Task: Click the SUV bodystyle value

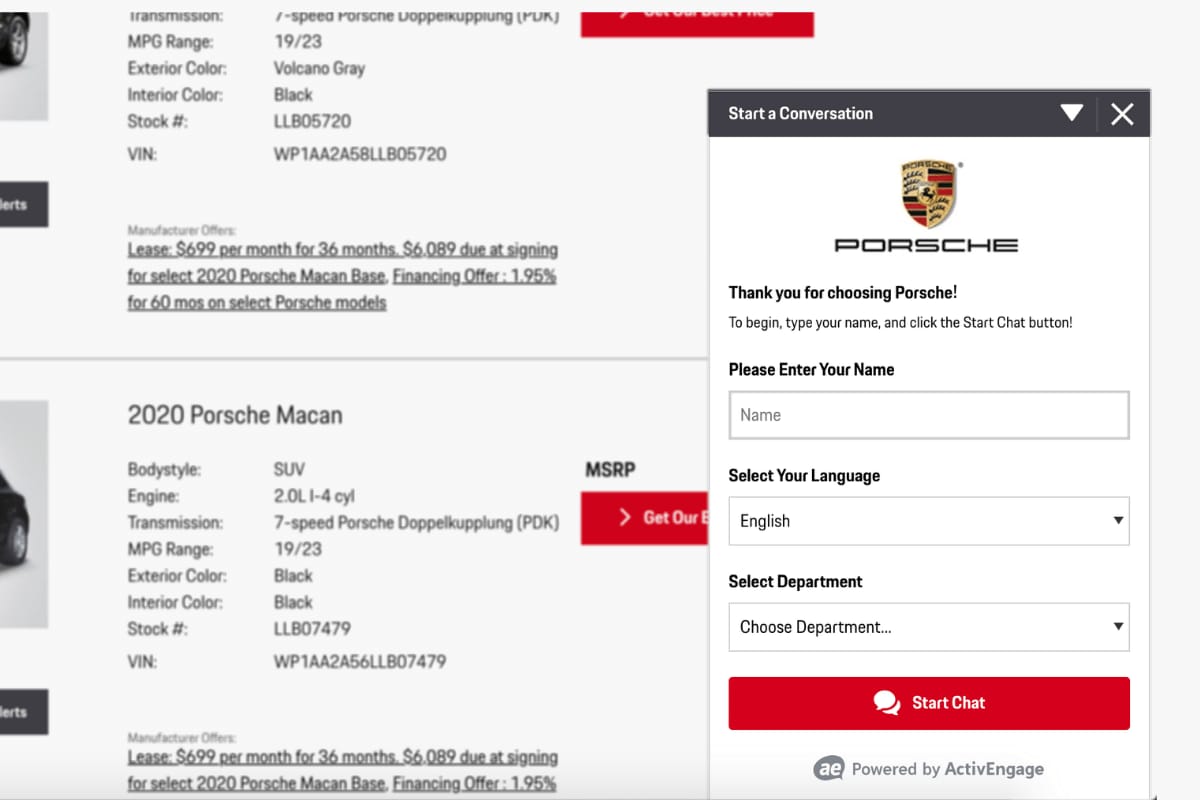Action: (289, 469)
